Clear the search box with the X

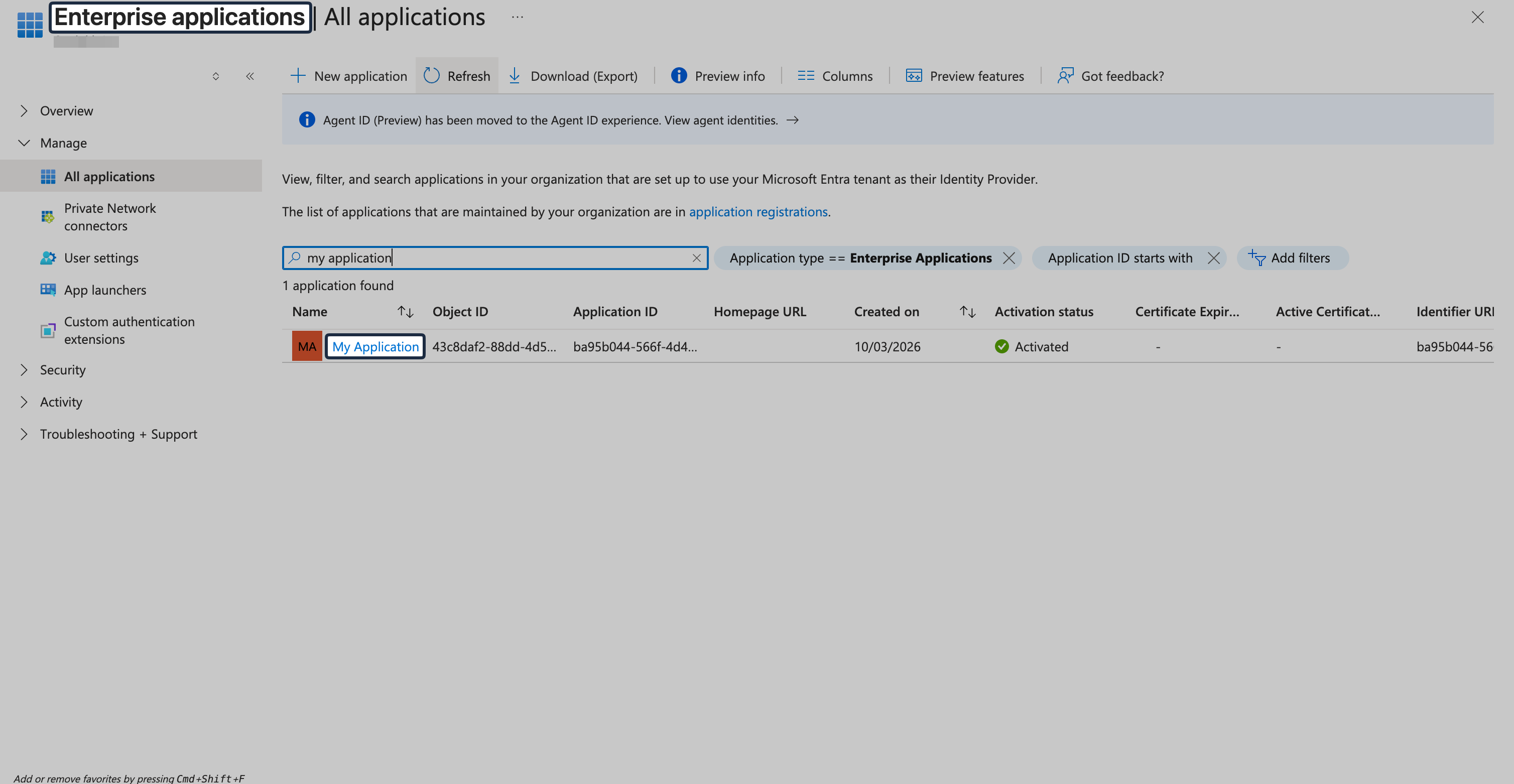(x=696, y=257)
